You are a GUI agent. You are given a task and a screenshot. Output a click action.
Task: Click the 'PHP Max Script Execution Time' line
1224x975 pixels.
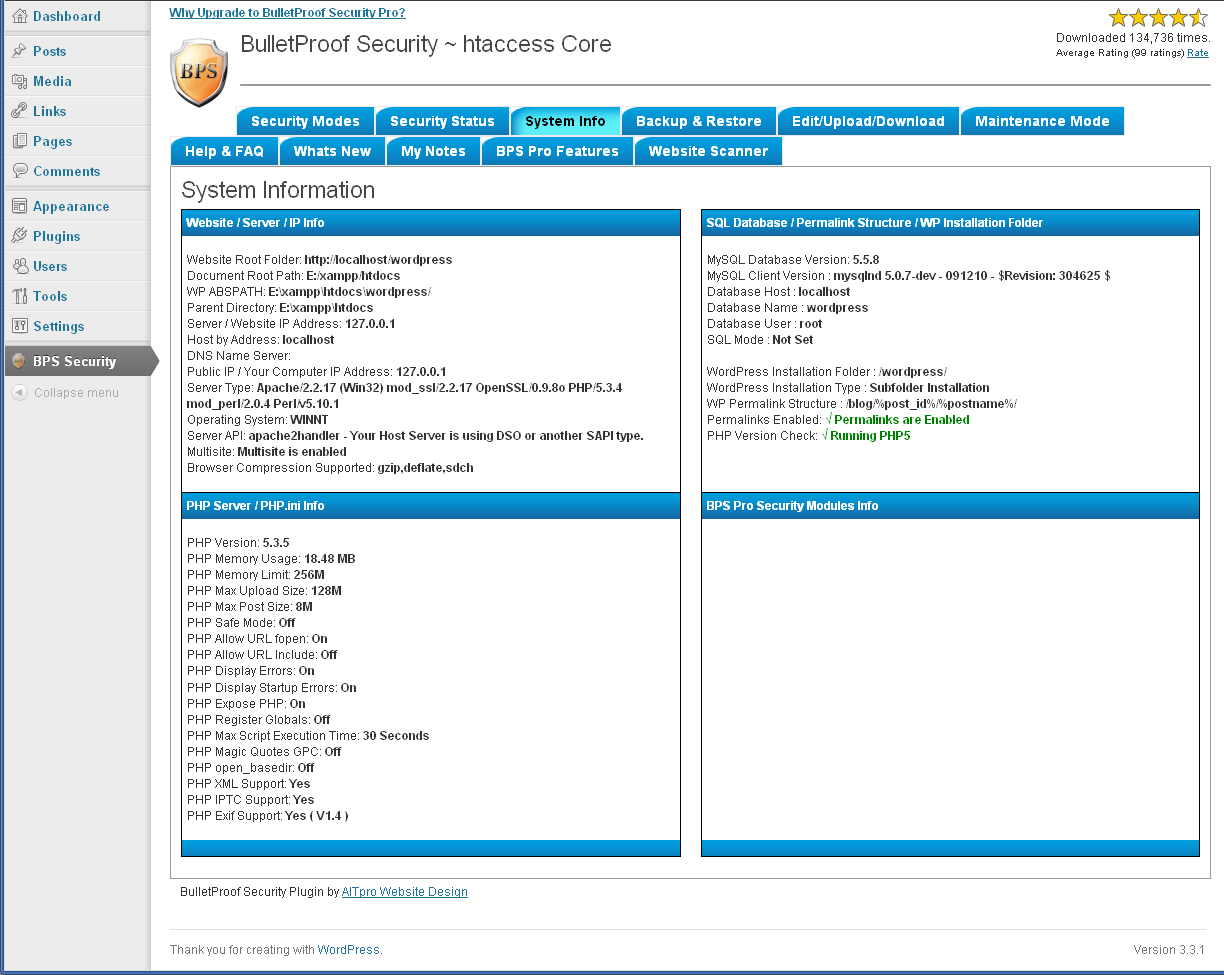308,736
